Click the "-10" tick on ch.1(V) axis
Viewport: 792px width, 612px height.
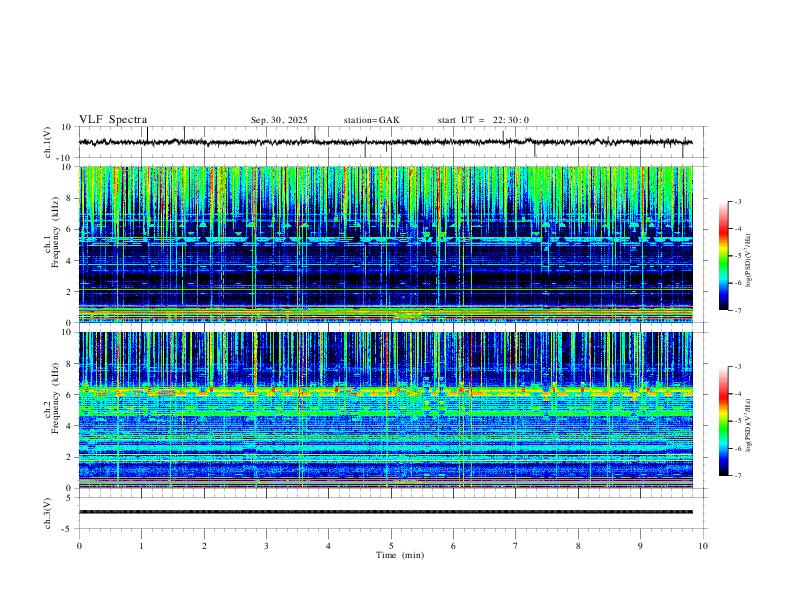point(65,158)
